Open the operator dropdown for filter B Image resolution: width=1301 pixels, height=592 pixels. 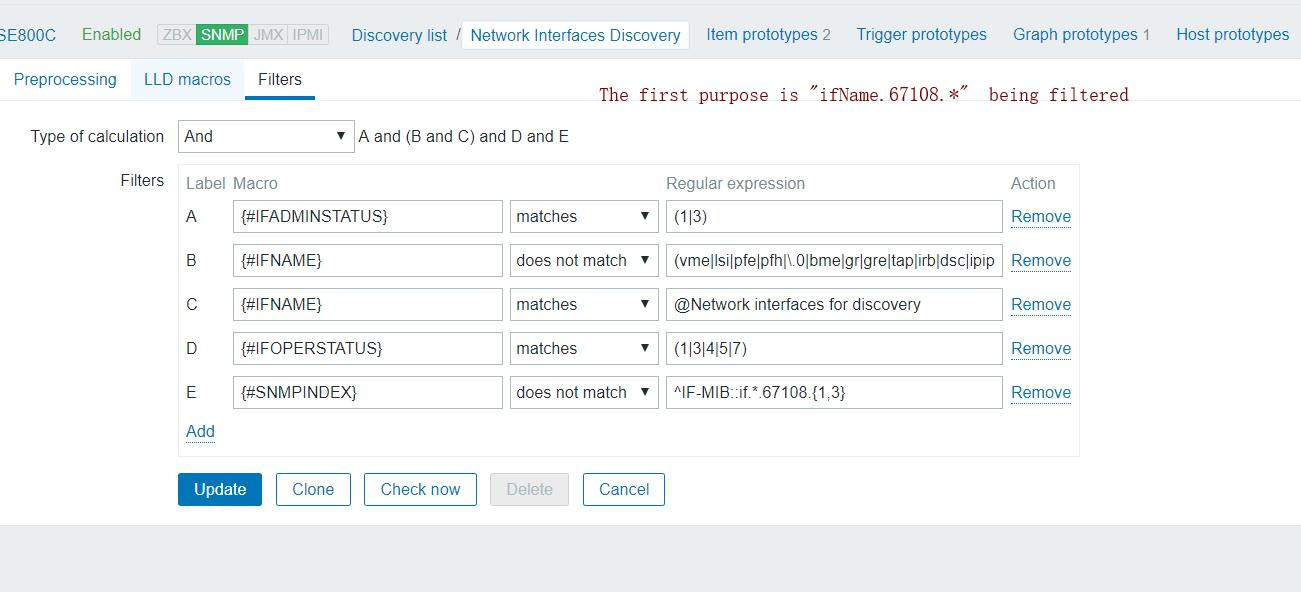click(x=584, y=261)
